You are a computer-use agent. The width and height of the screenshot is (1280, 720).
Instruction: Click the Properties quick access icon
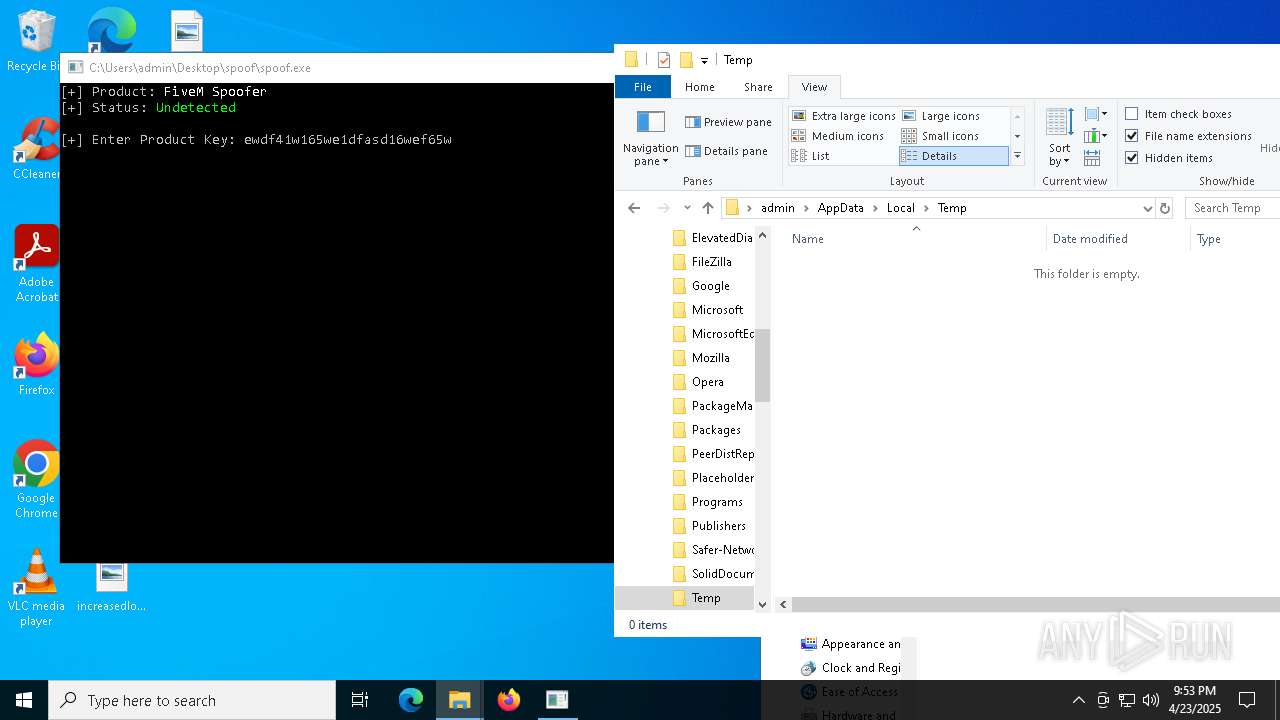(x=664, y=60)
